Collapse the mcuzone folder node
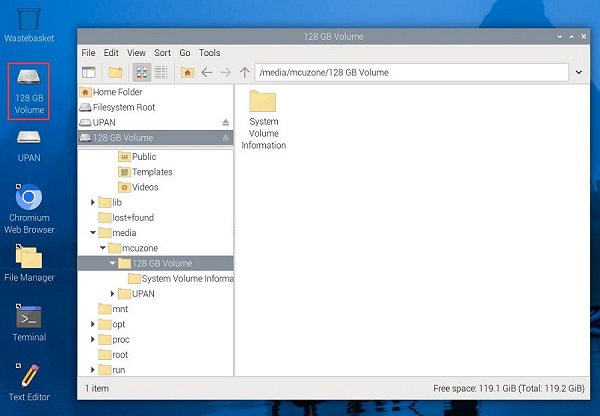Image resolution: width=600 pixels, height=416 pixels. pos(103,248)
